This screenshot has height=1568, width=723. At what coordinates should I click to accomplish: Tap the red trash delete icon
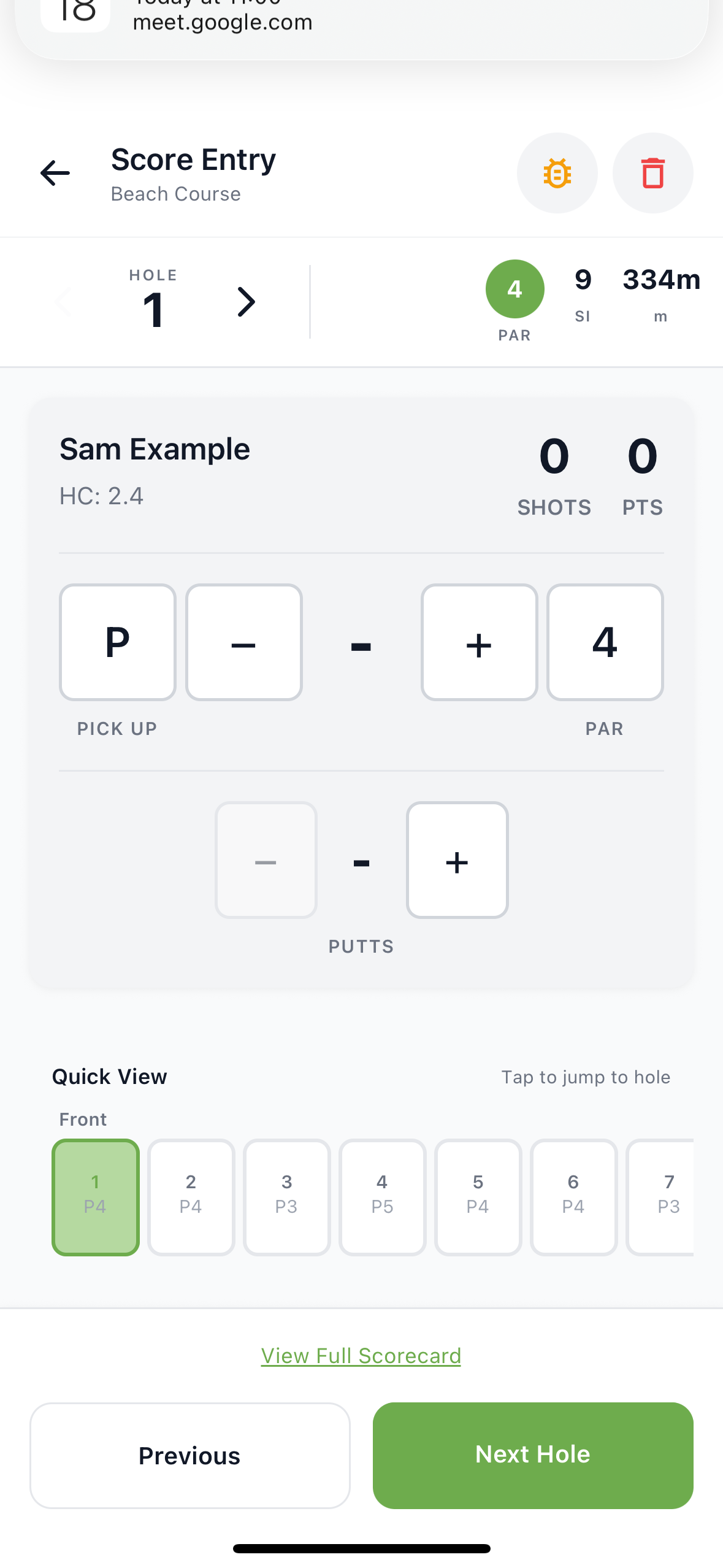tap(652, 173)
